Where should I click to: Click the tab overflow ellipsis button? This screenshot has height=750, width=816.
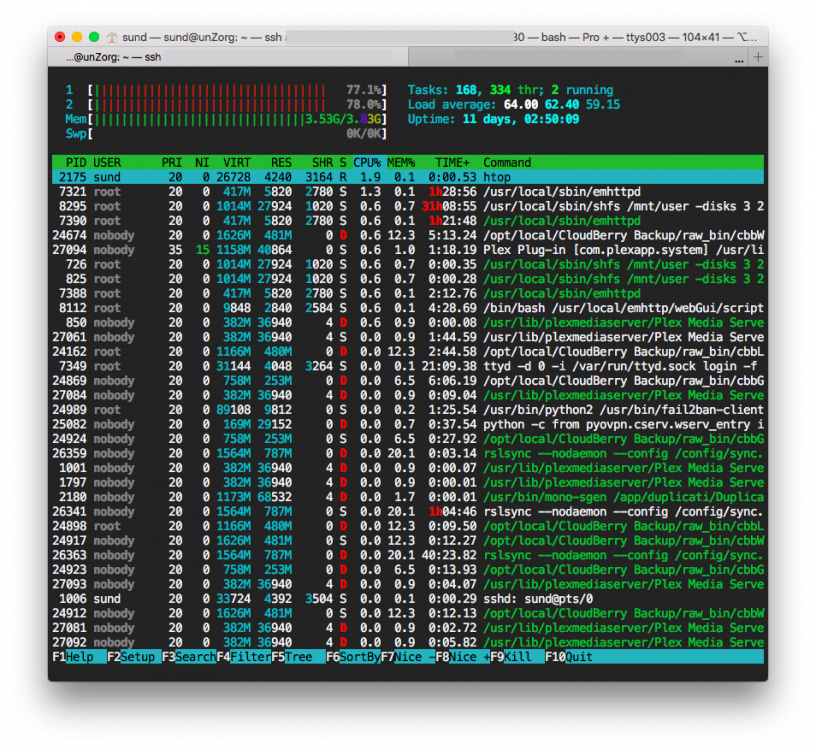point(739,60)
